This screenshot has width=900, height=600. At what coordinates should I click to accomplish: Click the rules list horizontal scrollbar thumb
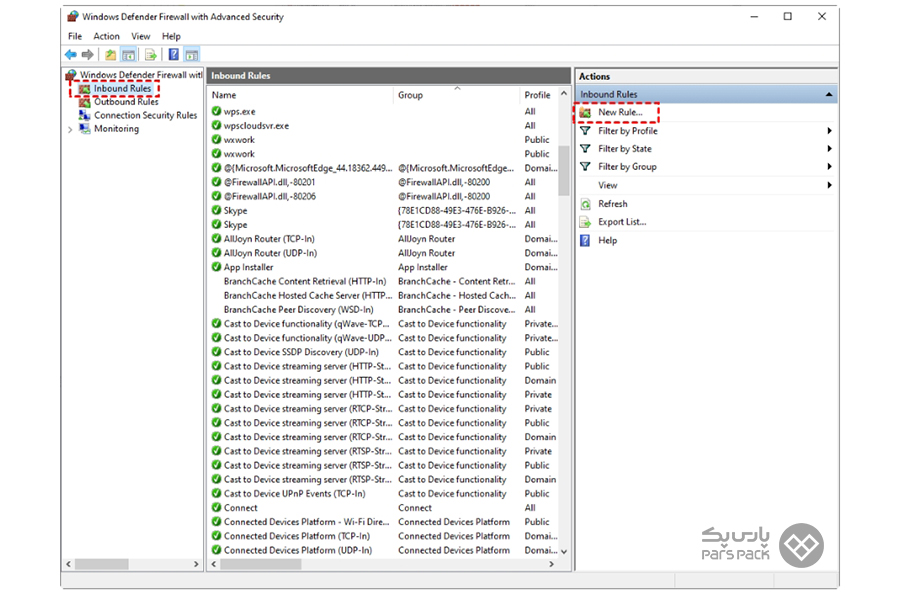(261, 564)
